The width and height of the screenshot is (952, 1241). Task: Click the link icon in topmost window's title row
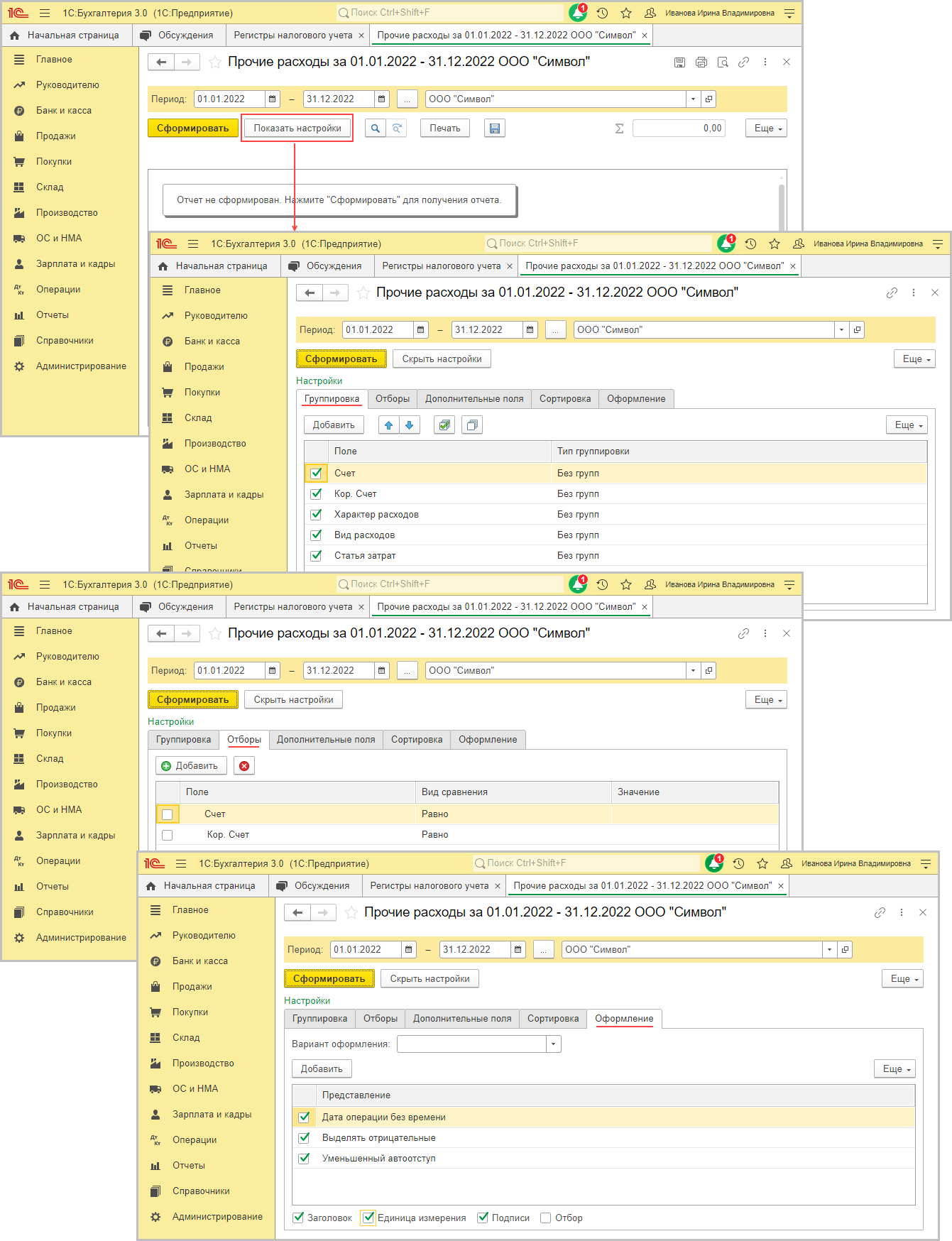tap(743, 62)
